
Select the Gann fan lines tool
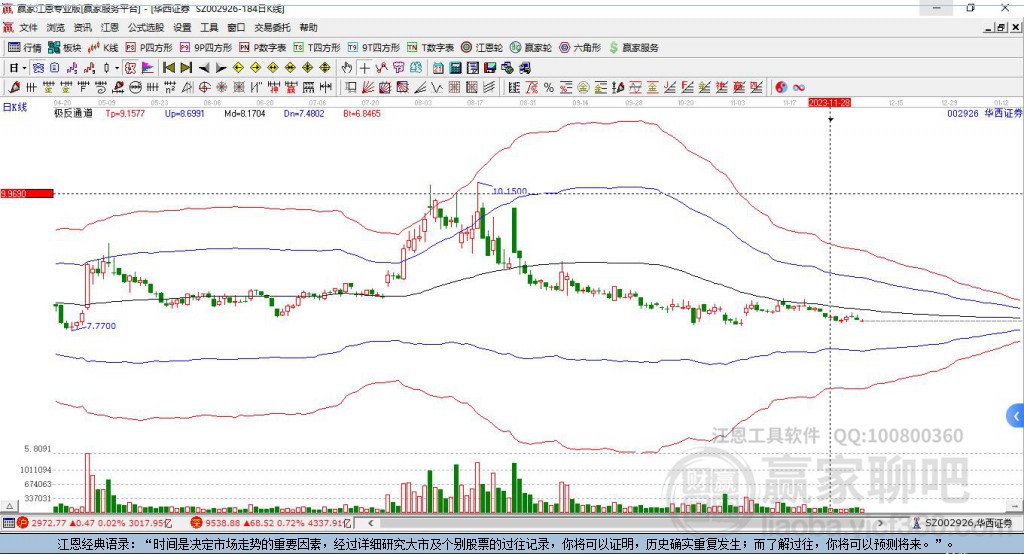tap(367, 88)
